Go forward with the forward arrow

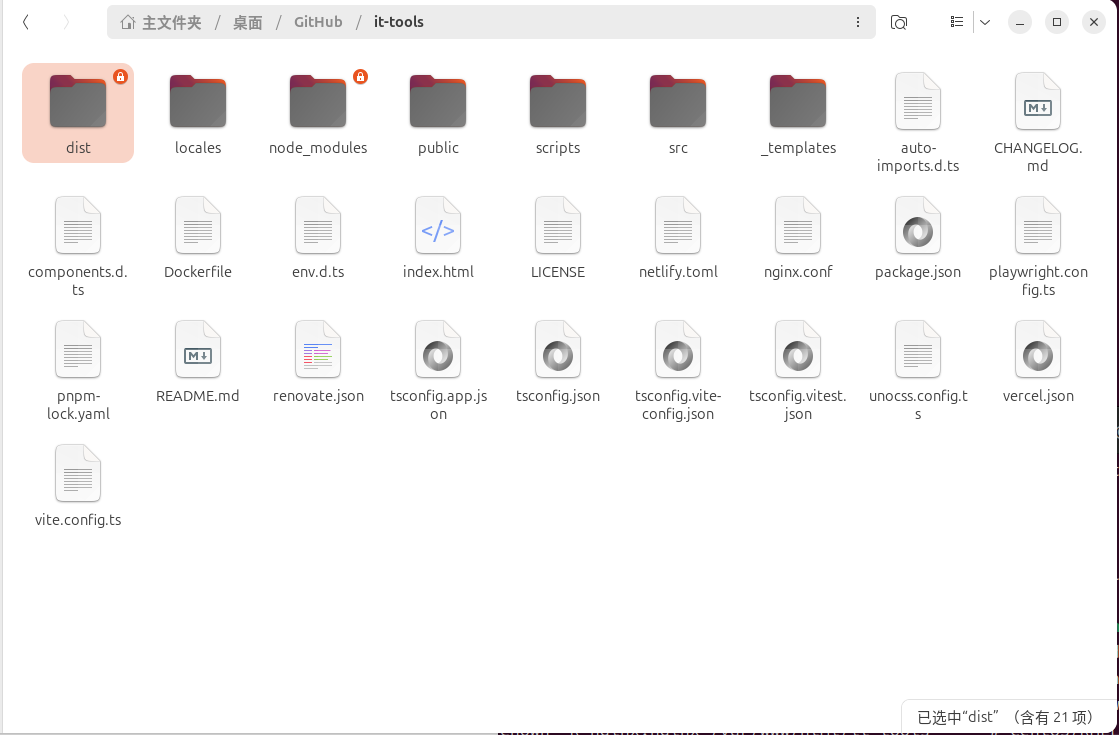point(66,22)
